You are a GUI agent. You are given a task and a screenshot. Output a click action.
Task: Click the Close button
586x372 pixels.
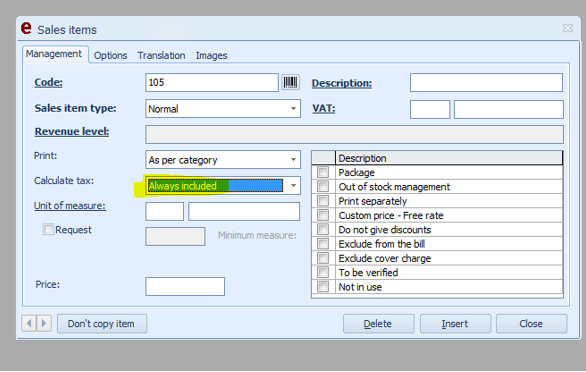pos(531,323)
